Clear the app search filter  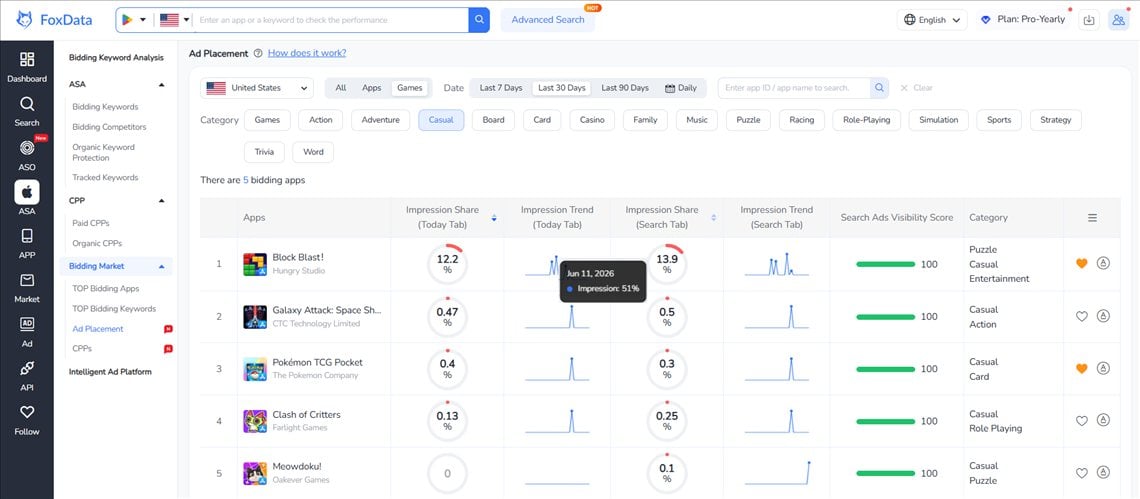(916, 88)
